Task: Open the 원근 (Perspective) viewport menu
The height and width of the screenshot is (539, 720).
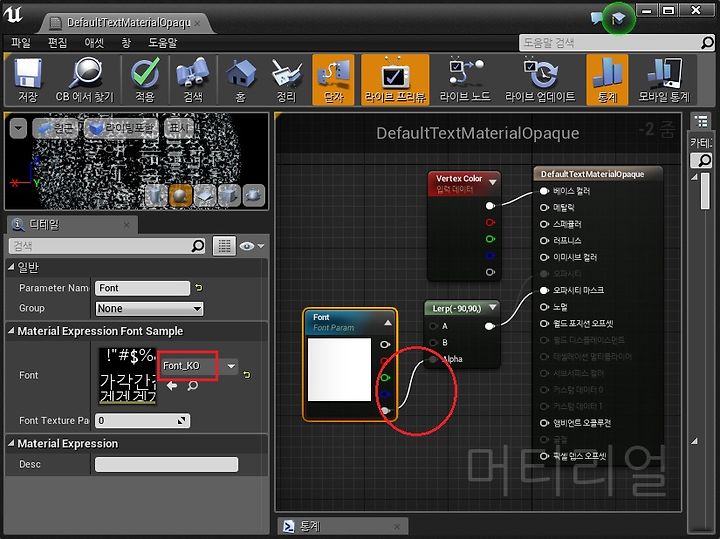Action: [56, 128]
